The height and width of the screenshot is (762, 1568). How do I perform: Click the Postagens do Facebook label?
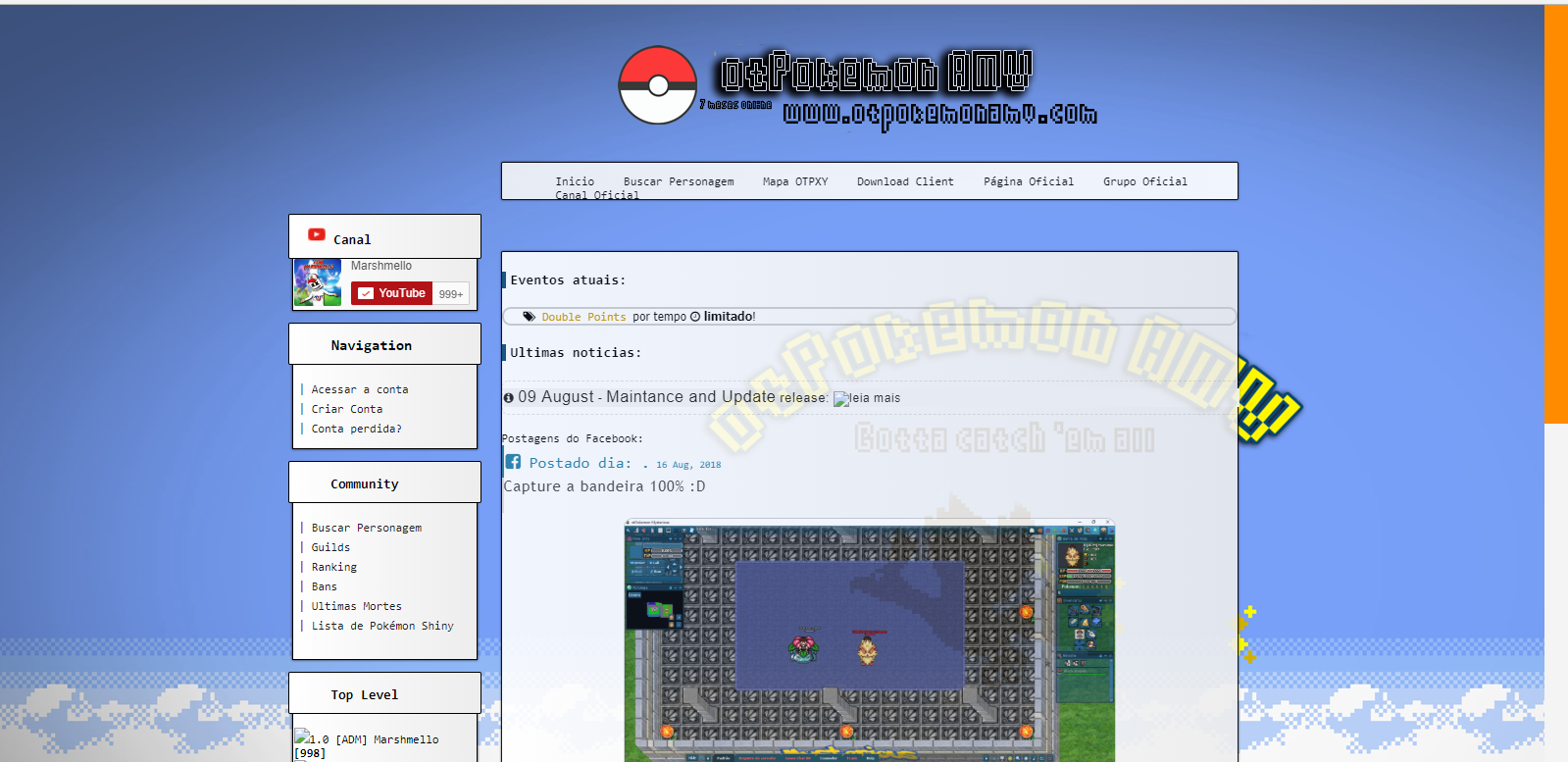click(x=572, y=438)
